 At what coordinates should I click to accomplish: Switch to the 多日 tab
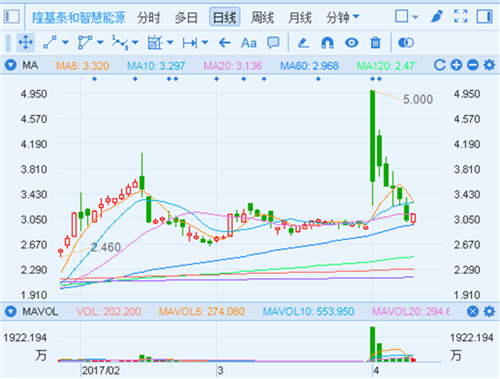click(x=186, y=17)
